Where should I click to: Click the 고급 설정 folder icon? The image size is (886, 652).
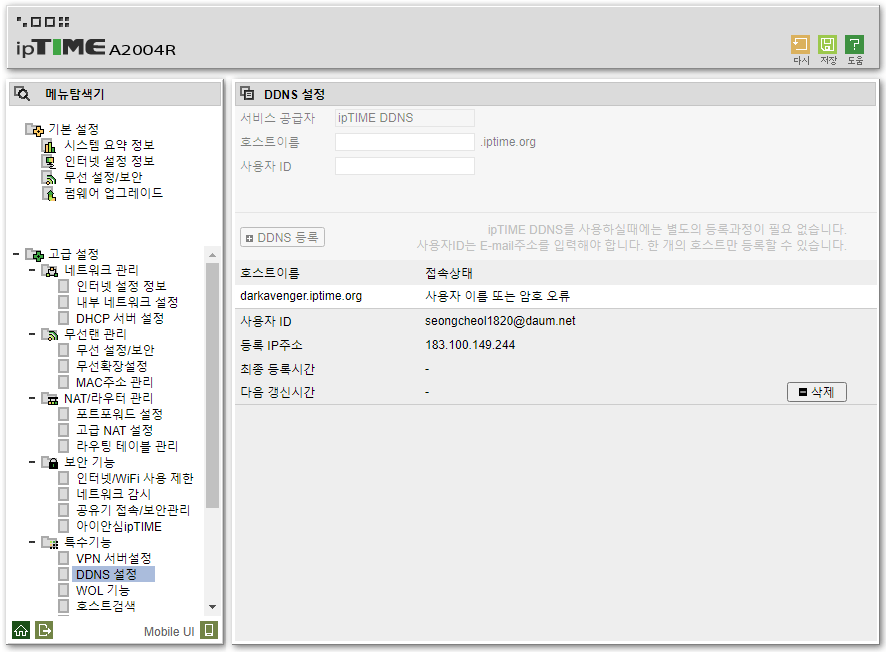pyautogui.click(x=34, y=254)
